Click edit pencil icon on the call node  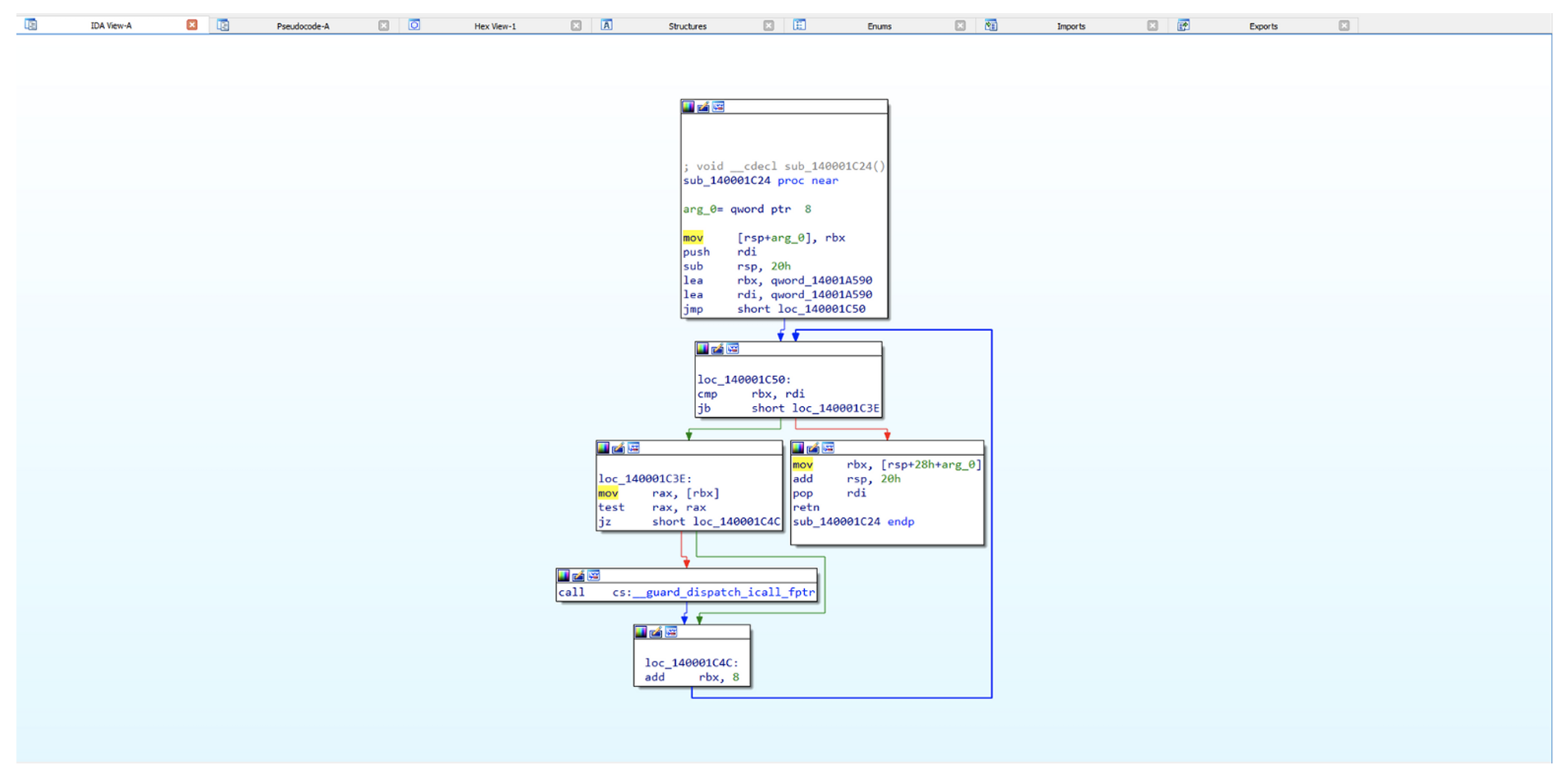coord(578,575)
